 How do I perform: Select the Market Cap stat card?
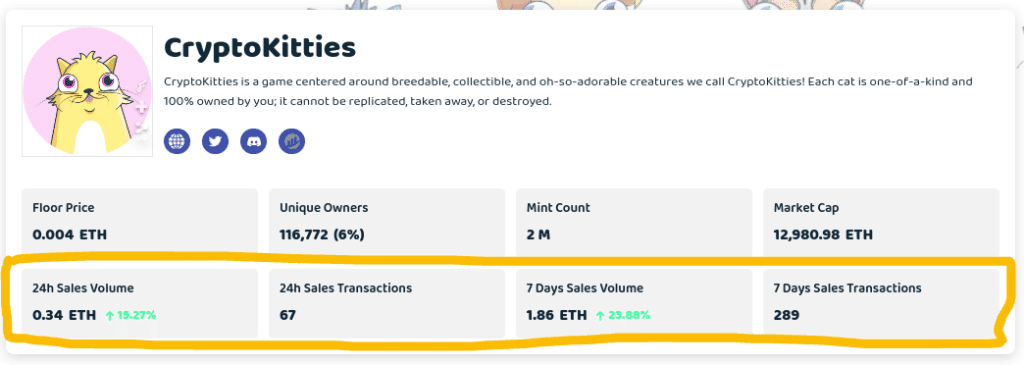881,223
